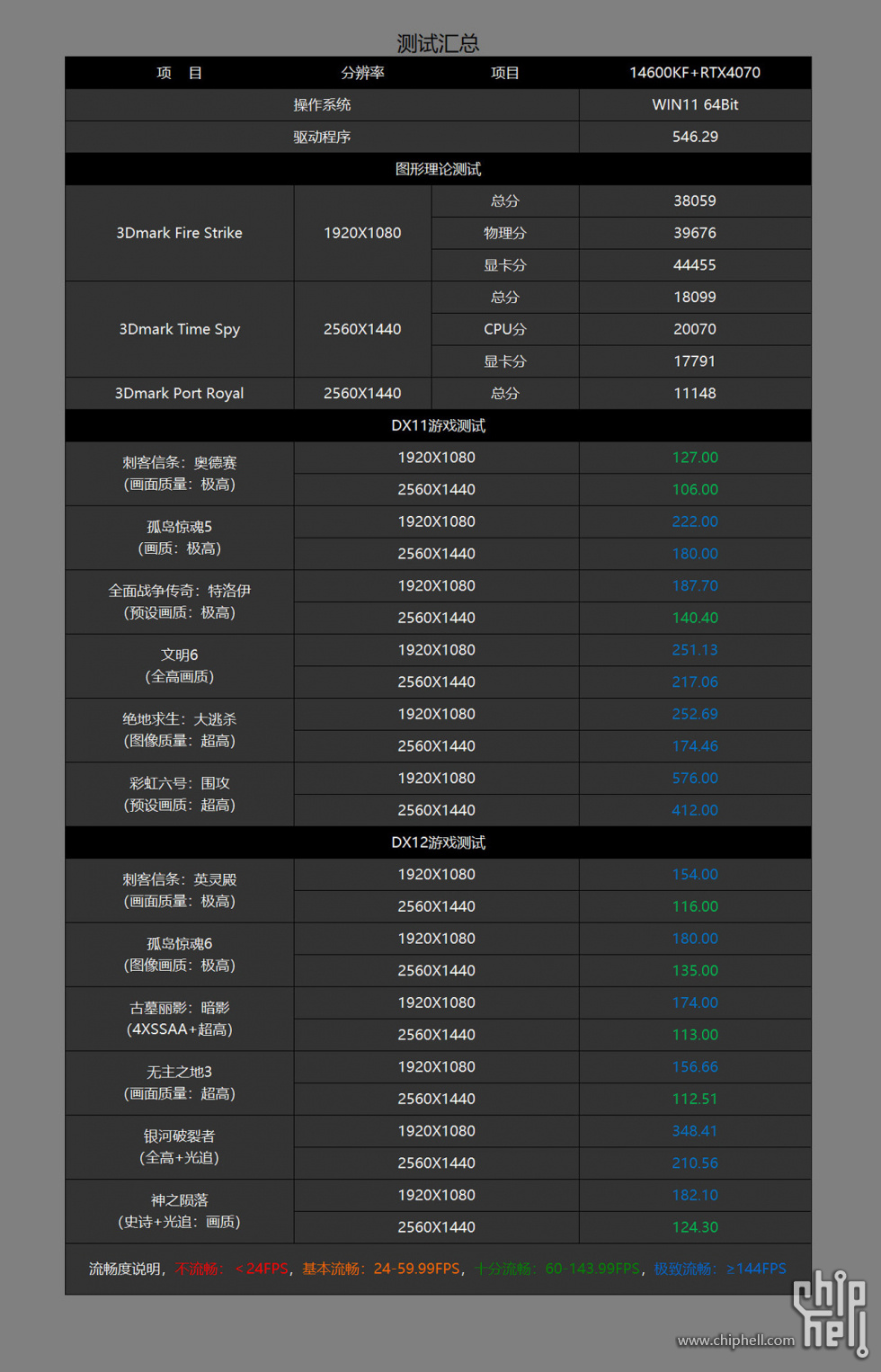
Task: Click the 3Dmark Fire Strike row label
Action: point(179,233)
